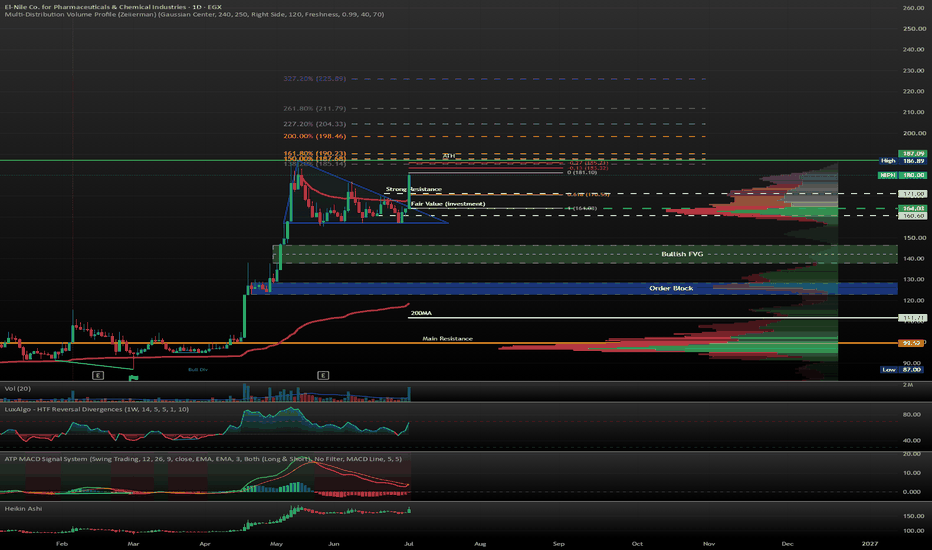This screenshot has width=932, height=550.
Task: Click the 1 (164.08) retracement label
Action: coord(582,208)
